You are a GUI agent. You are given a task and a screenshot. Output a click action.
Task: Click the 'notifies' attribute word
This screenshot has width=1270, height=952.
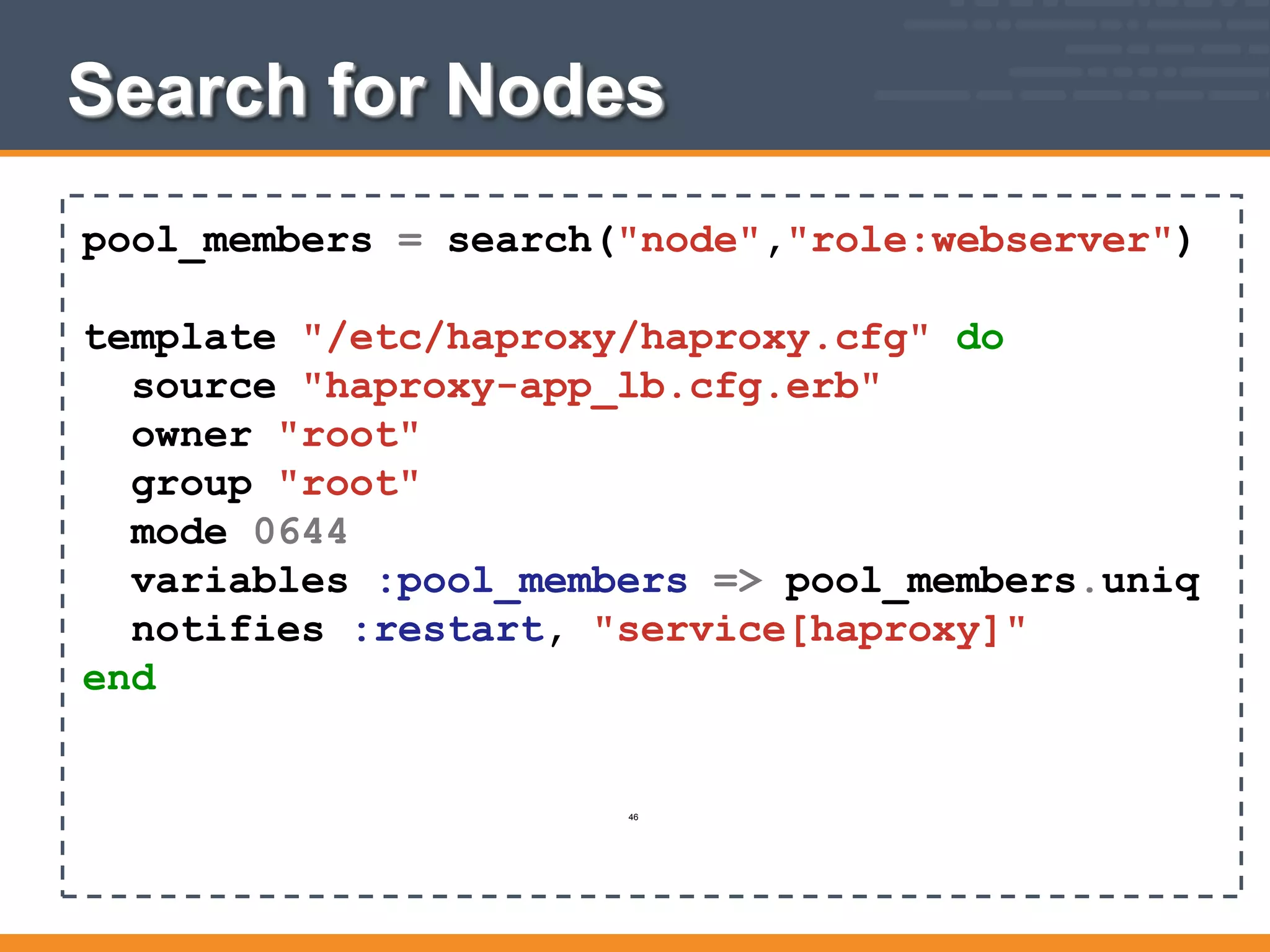click(x=228, y=628)
